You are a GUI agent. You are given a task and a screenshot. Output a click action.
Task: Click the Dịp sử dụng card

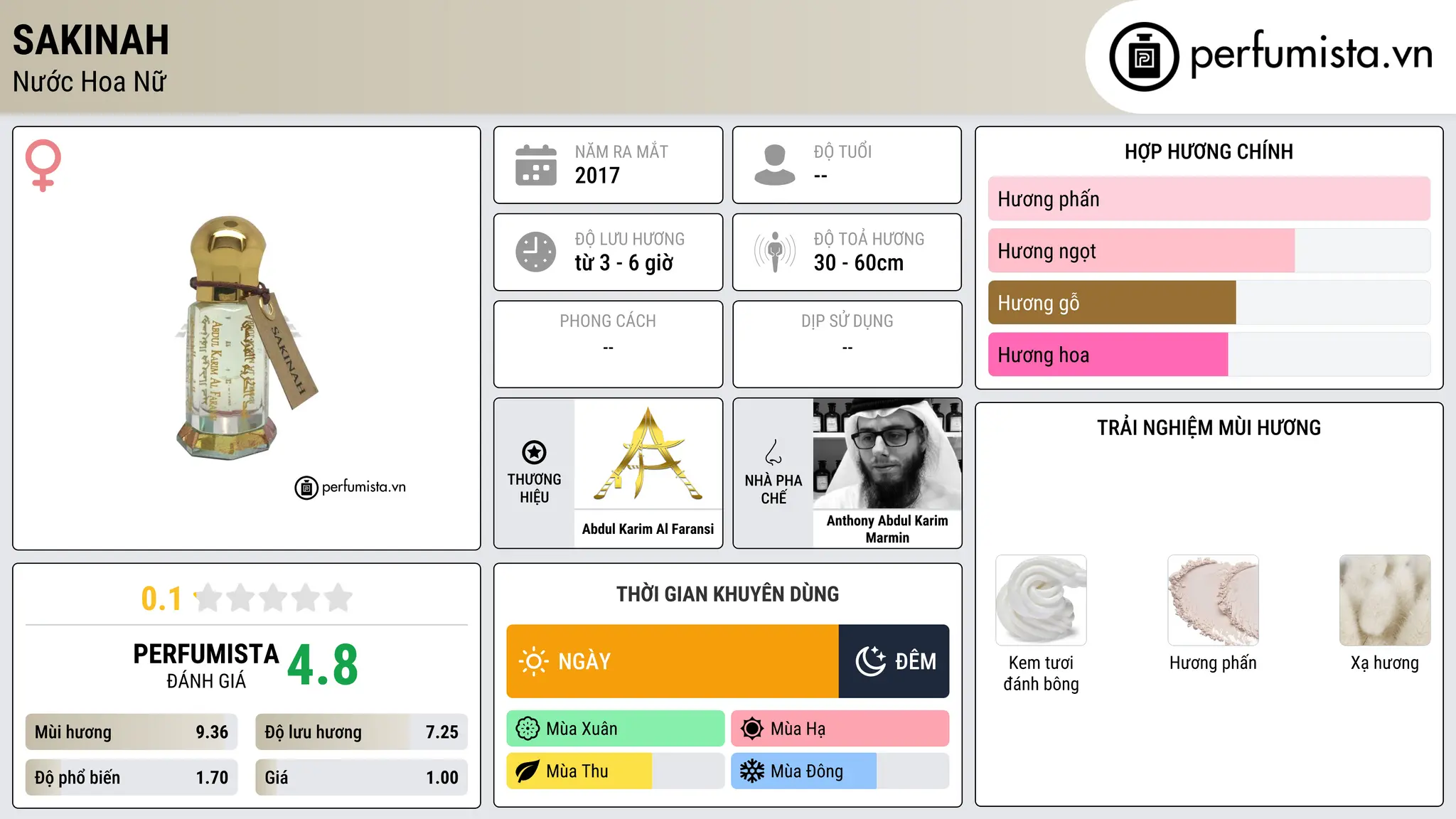[x=847, y=344]
